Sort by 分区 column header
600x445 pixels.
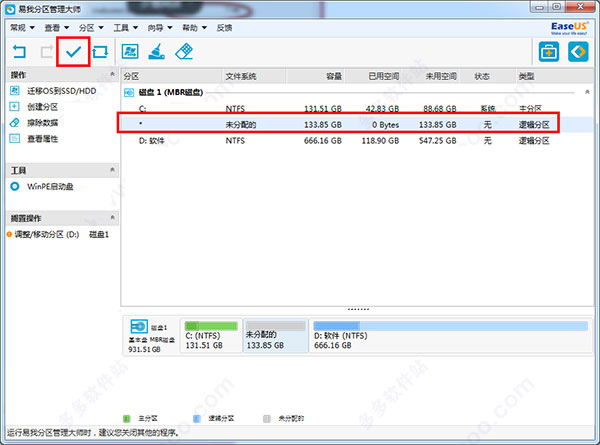(171, 76)
